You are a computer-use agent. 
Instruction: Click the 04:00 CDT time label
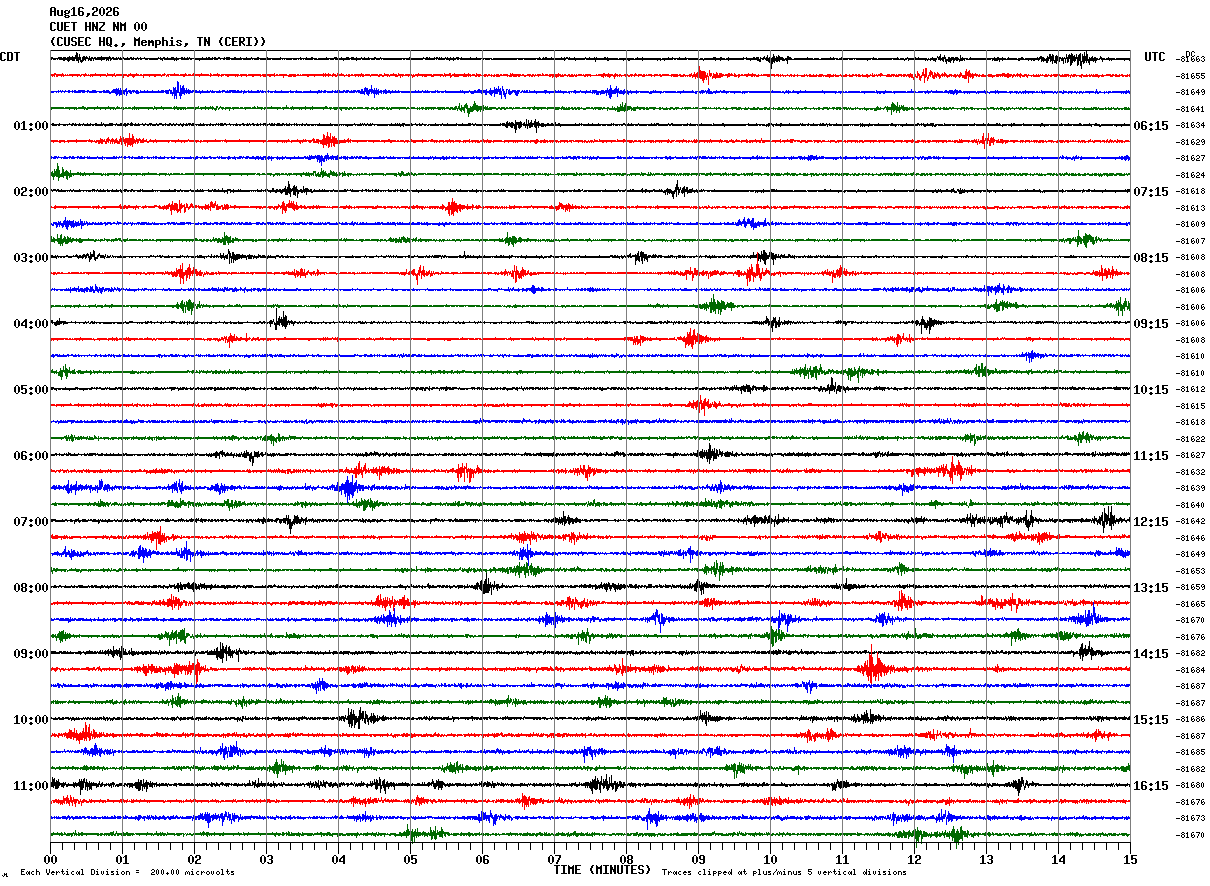[x=31, y=324]
